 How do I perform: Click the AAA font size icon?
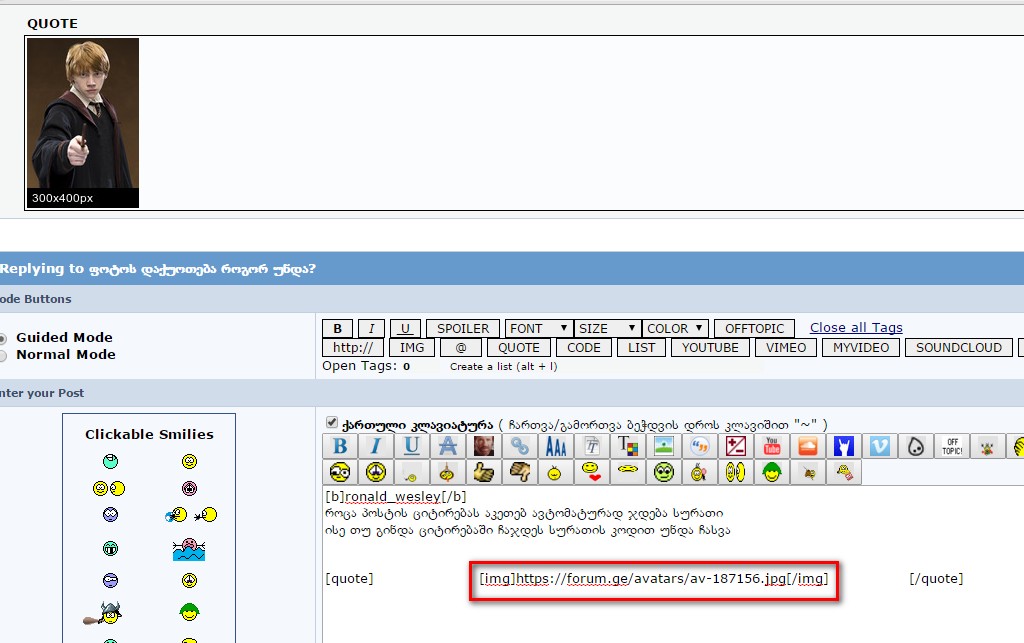click(556, 447)
